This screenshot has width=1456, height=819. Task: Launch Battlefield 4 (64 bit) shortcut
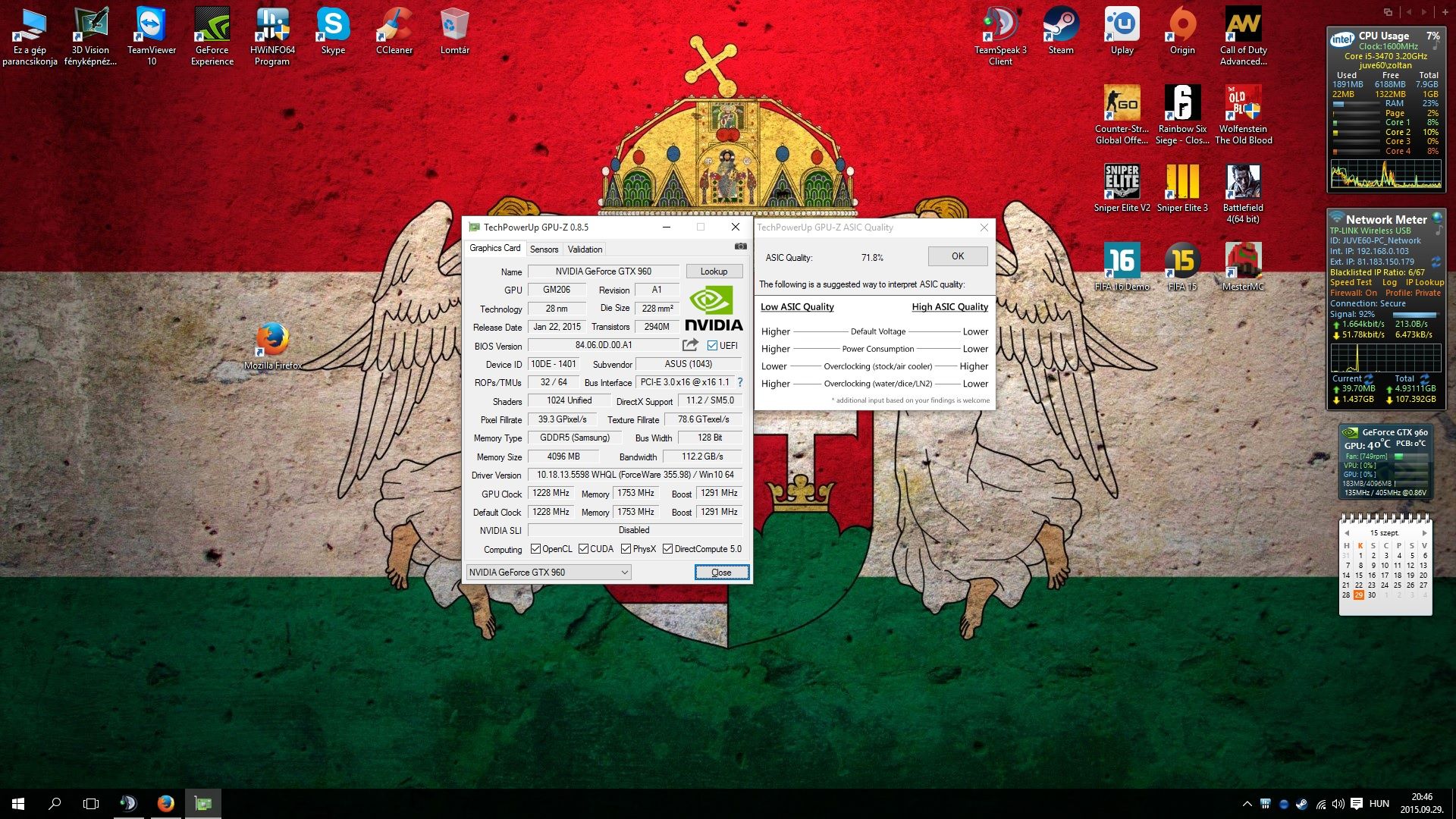point(1243,193)
